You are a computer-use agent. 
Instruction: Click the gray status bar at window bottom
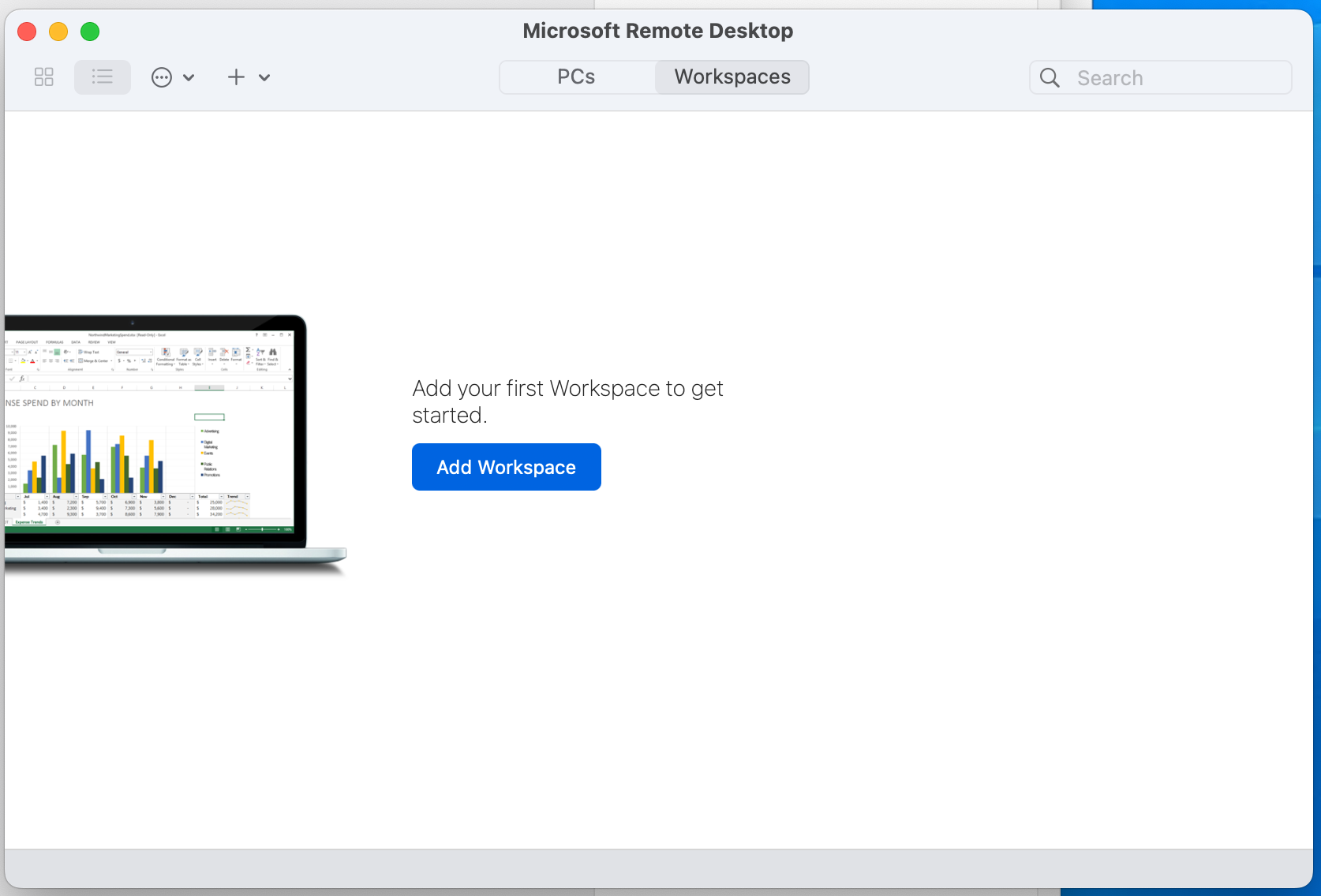(x=658, y=868)
